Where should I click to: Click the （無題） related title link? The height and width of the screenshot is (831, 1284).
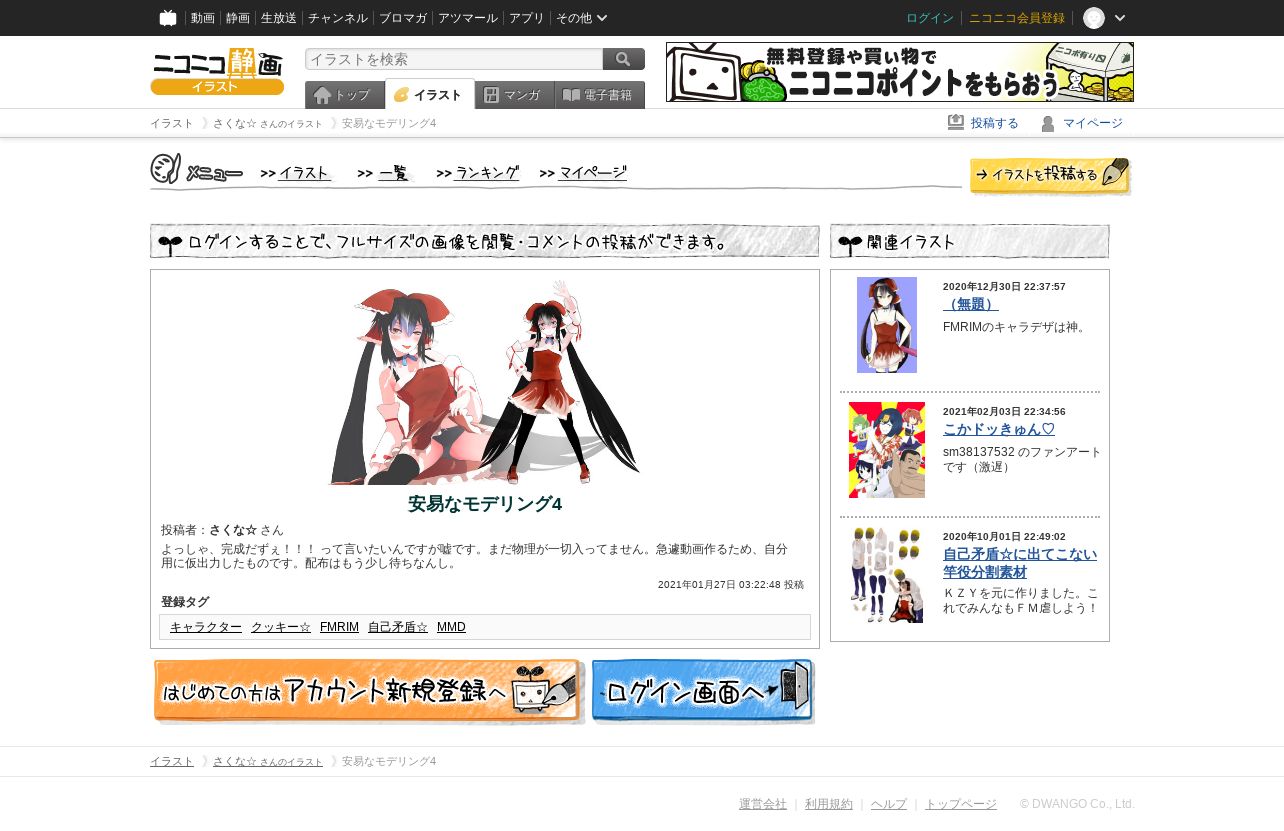tap(971, 304)
